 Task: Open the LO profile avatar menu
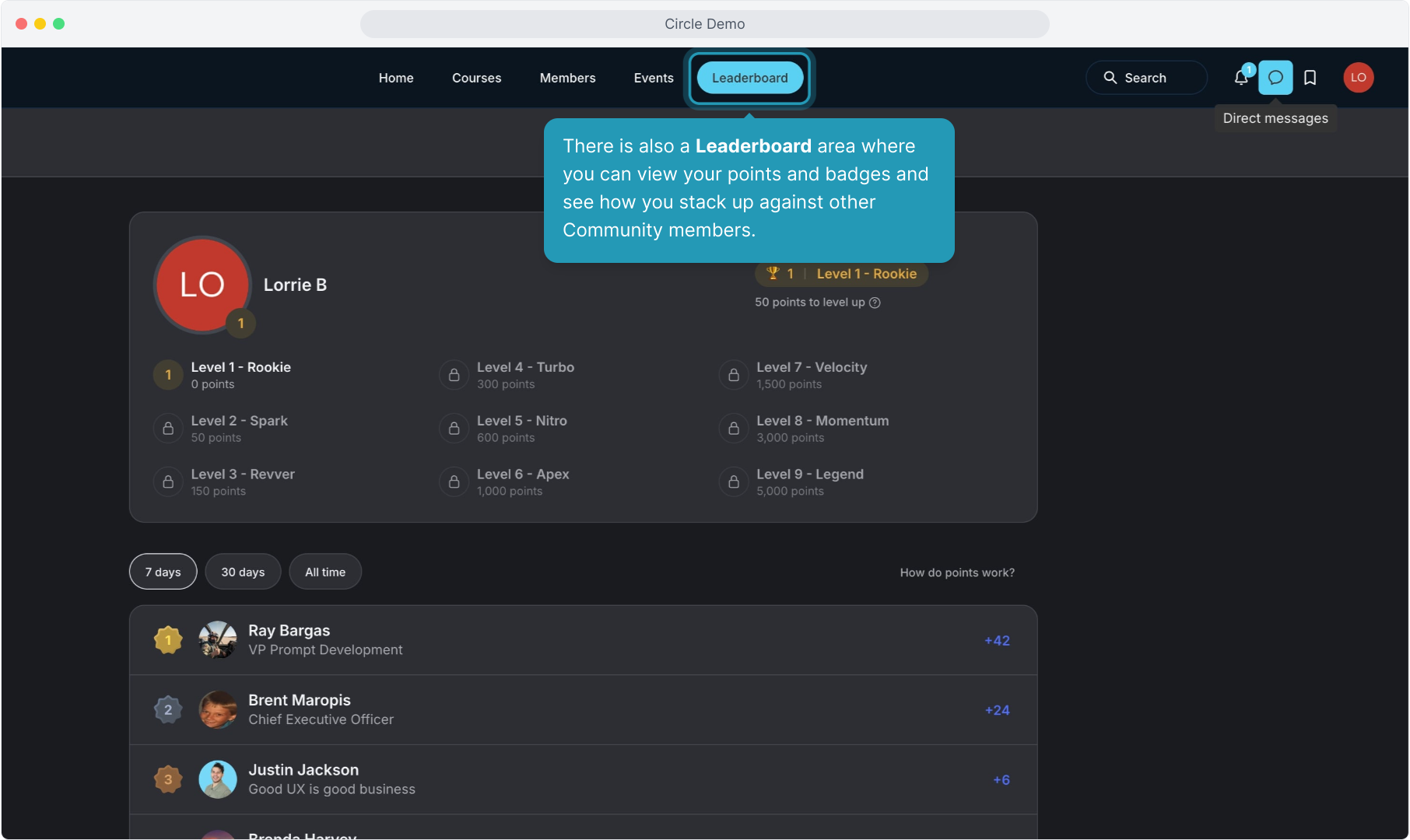(1358, 78)
